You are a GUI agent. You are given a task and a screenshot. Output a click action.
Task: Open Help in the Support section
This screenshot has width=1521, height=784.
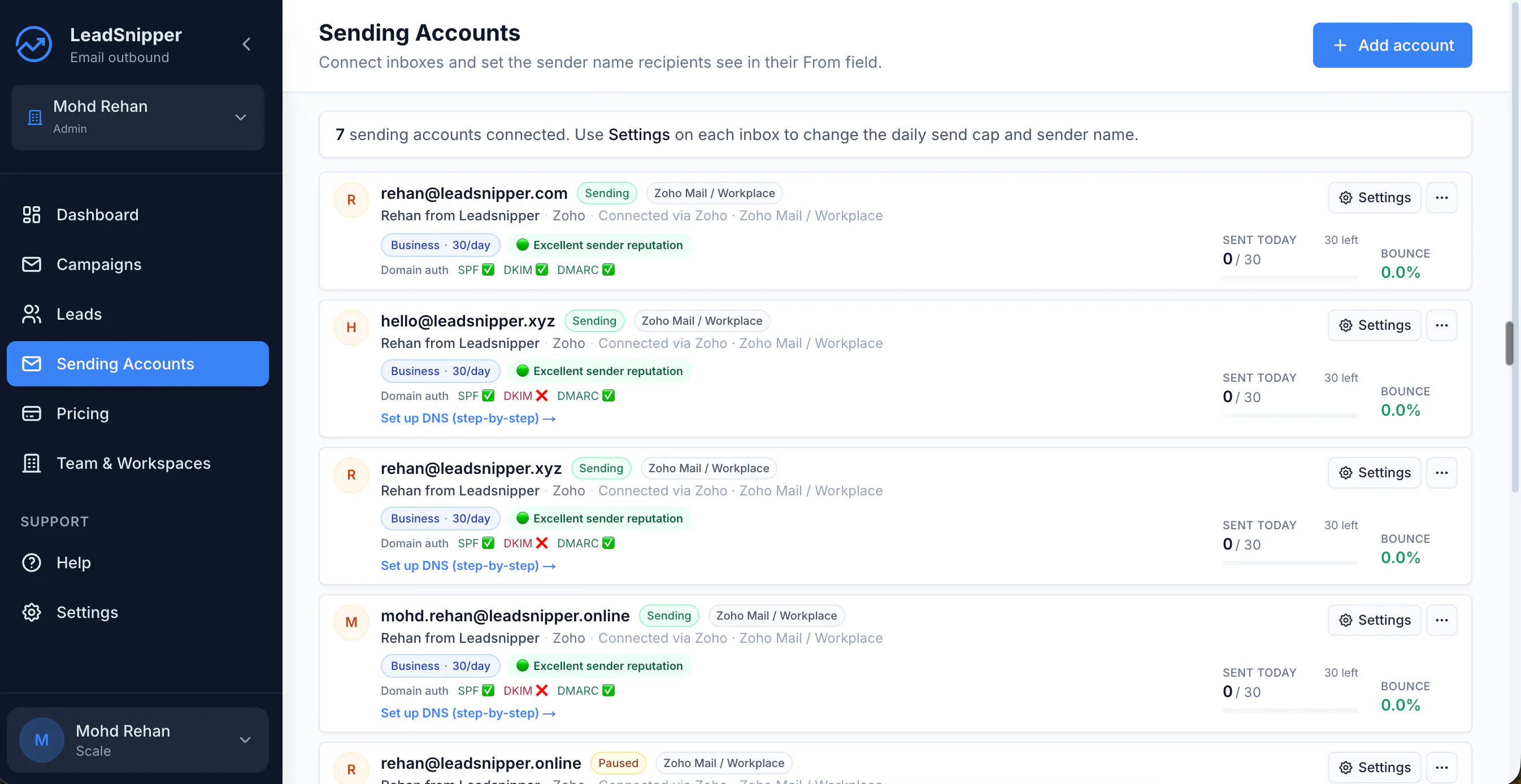137,563
